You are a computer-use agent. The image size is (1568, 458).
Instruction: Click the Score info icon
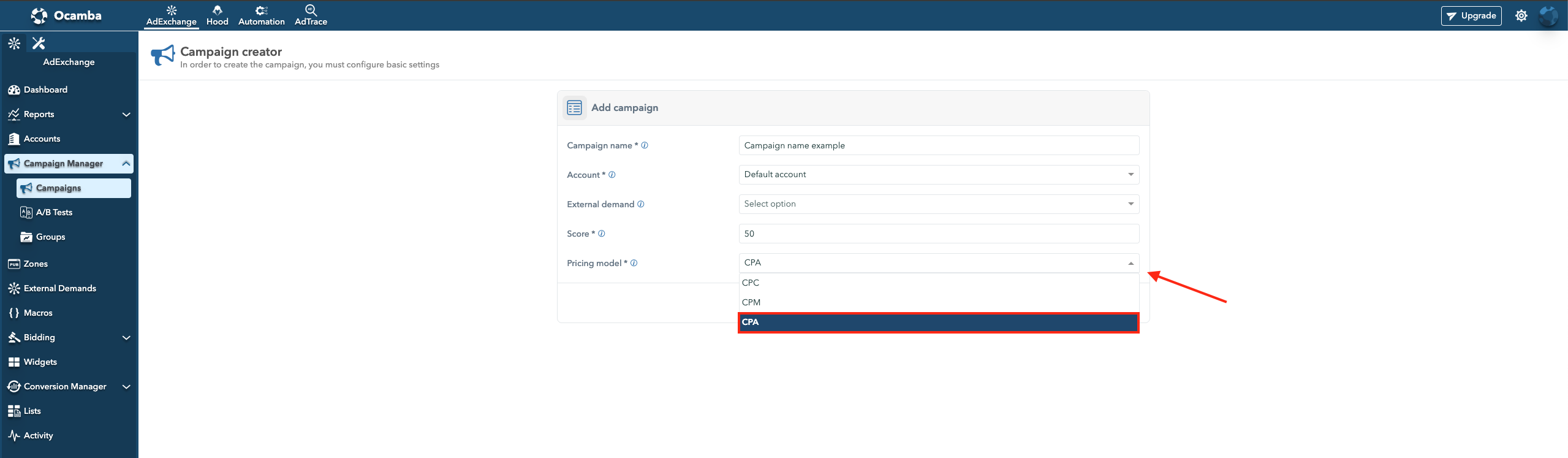602,234
